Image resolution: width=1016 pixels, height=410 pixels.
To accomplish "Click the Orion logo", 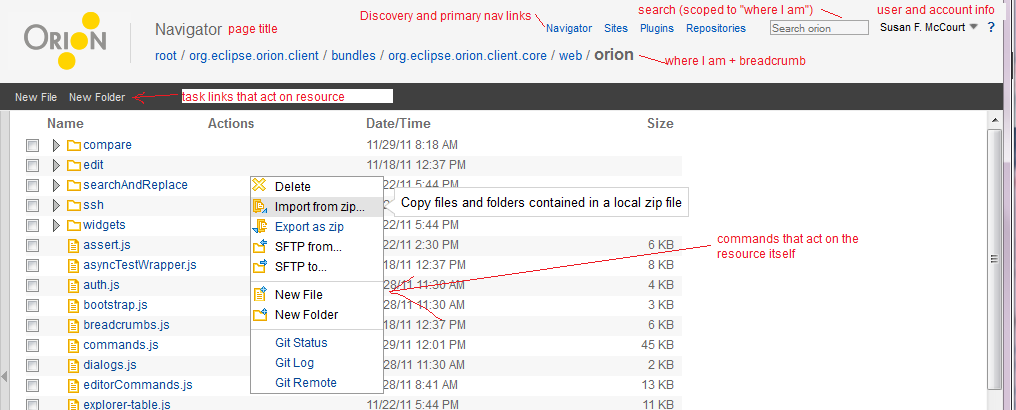I will point(65,41).
